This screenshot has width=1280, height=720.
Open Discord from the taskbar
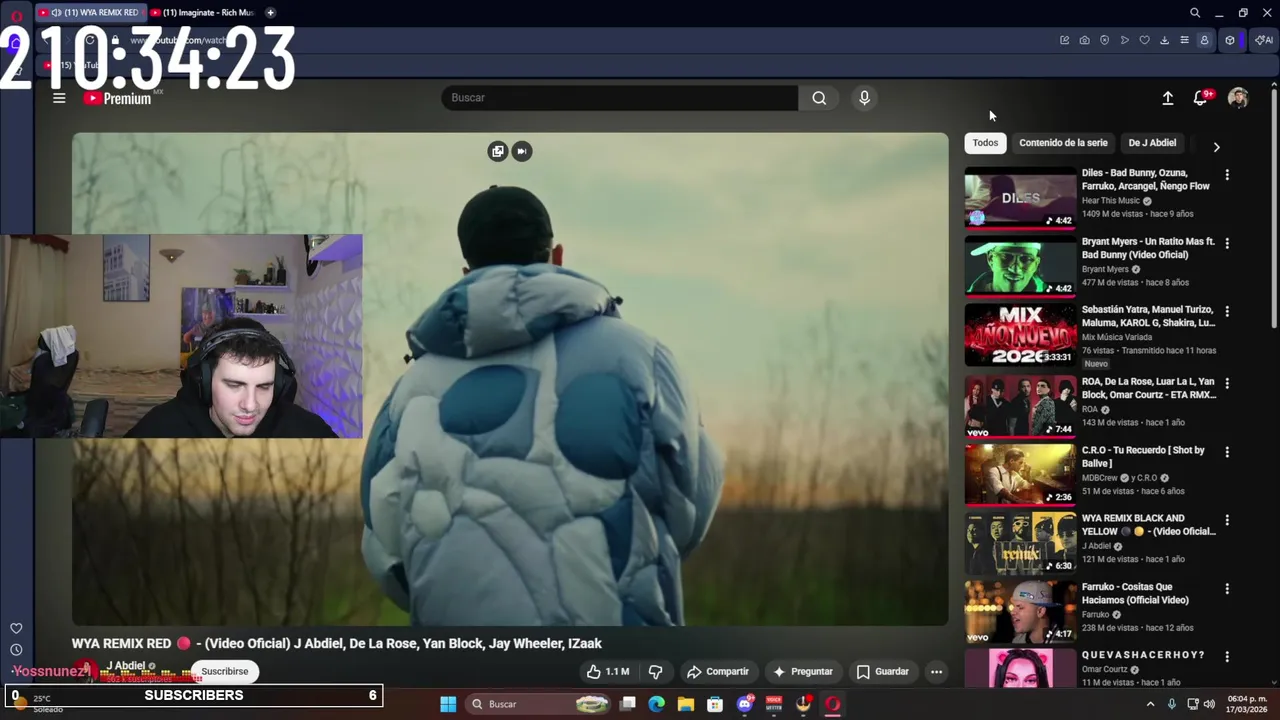tap(744, 704)
